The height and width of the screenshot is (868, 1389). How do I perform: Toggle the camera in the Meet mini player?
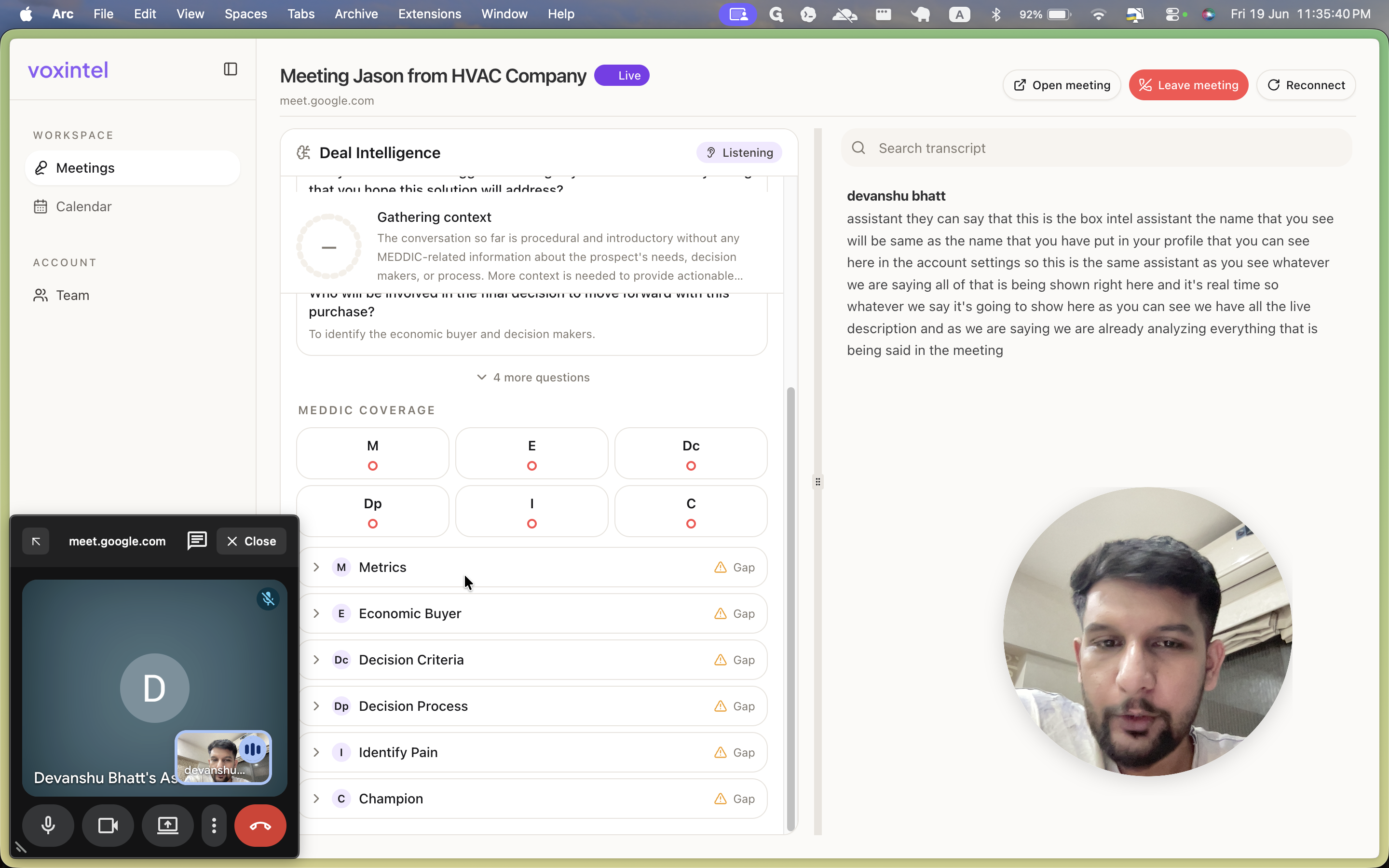tap(108, 826)
